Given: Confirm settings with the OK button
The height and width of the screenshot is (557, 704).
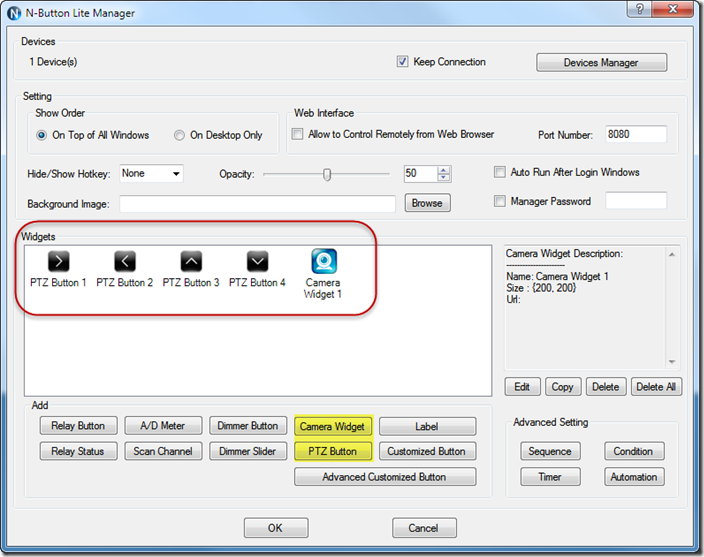Looking at the screenshot, I should click(x=276, y=528).
